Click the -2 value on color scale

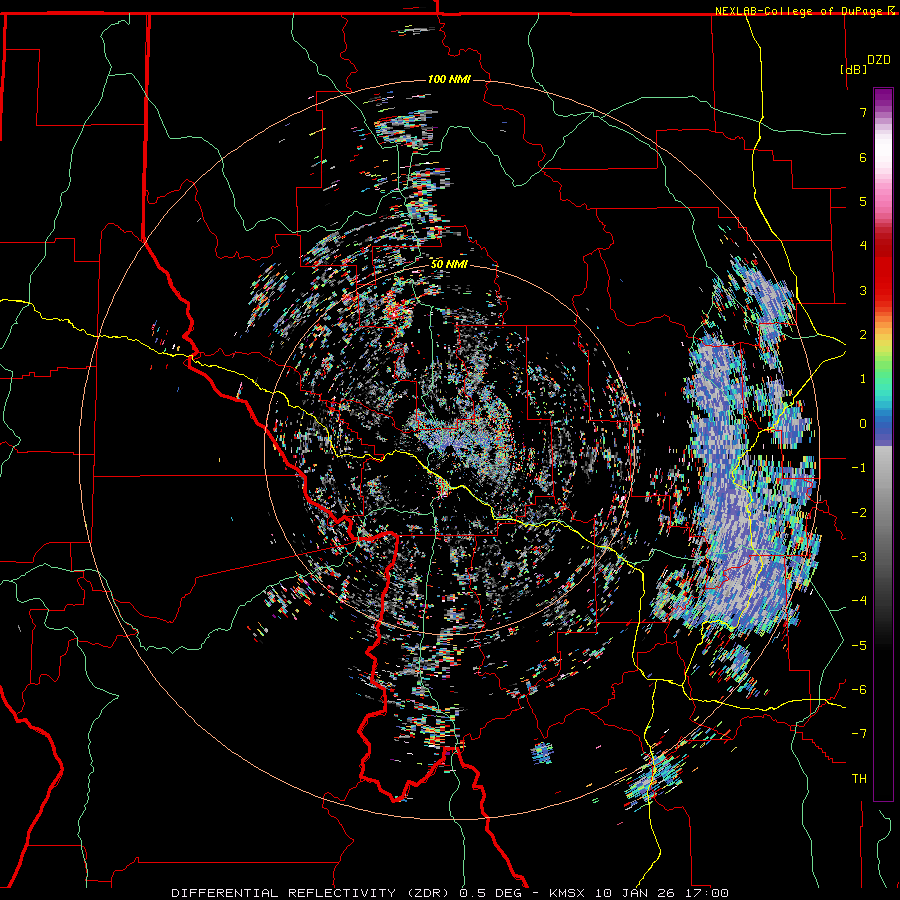click(x=859, y=513)
